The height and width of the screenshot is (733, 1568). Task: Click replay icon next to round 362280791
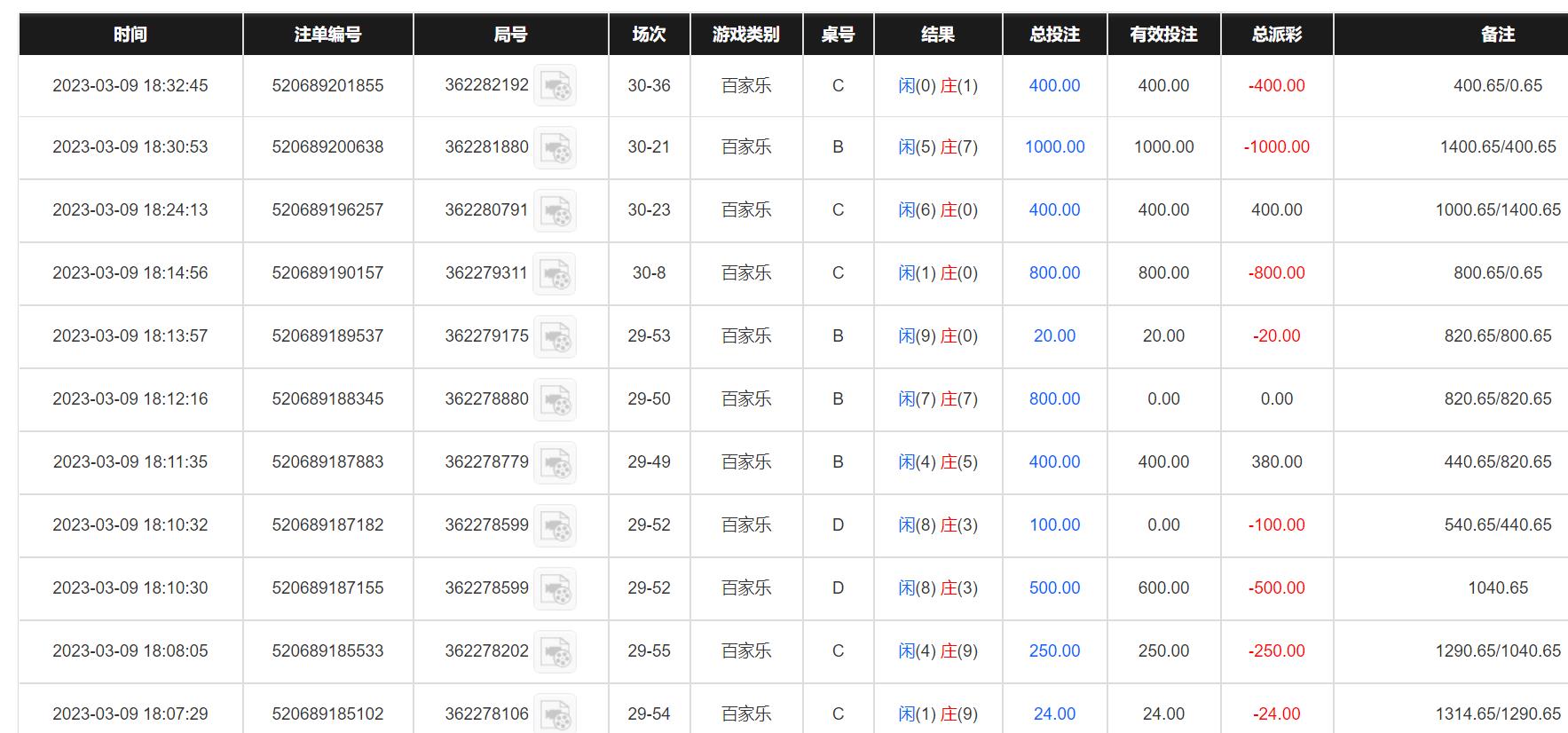(x=555, y=210)
